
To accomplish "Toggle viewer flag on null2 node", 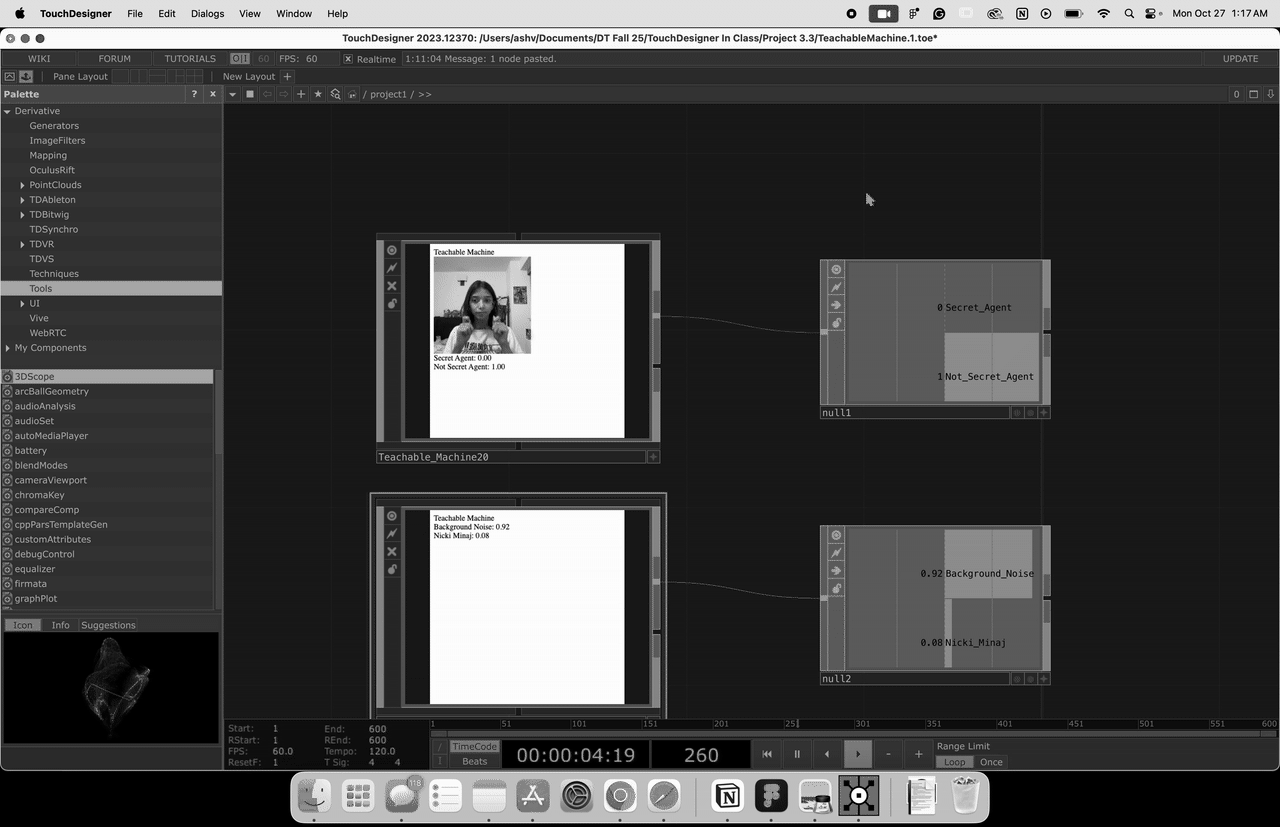I will tap(836, 535).
